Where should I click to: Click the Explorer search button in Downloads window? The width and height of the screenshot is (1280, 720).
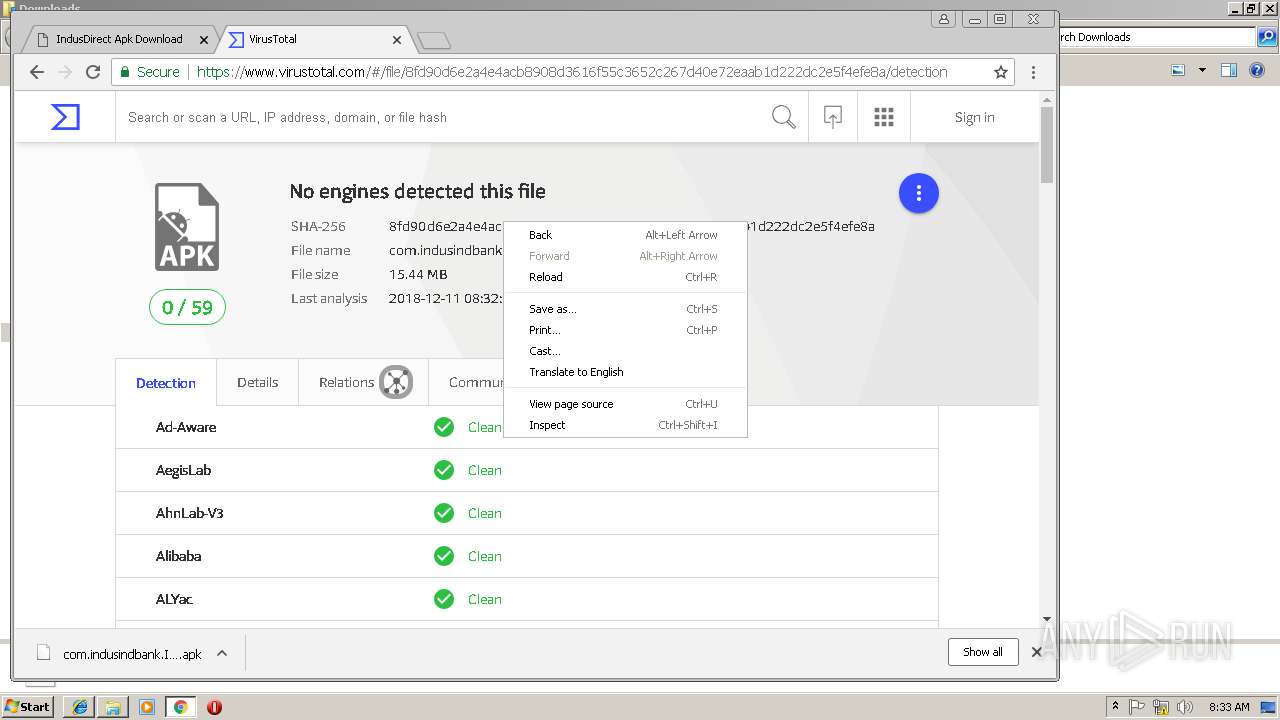pos(1267,37)
